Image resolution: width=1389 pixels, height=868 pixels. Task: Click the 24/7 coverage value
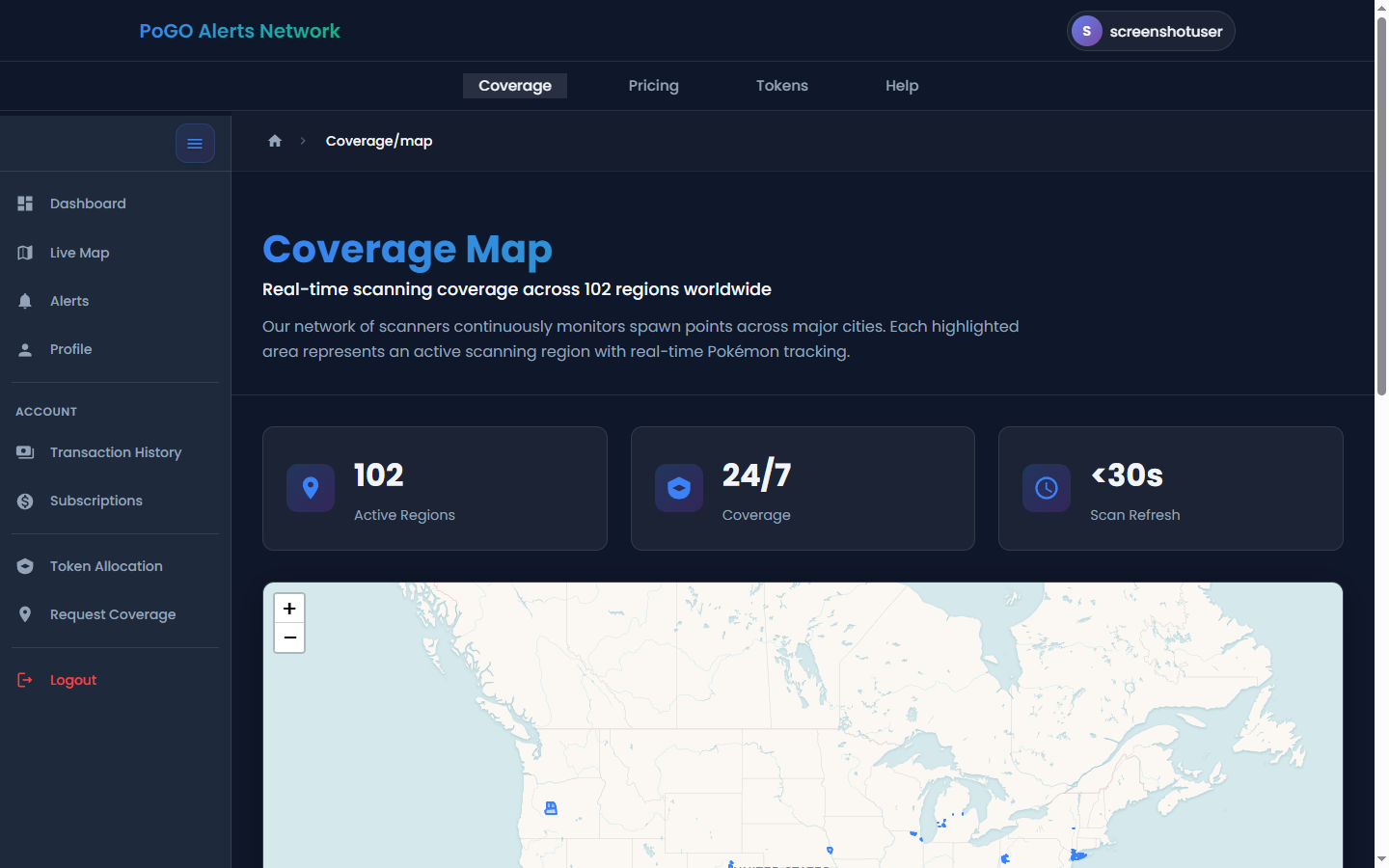click(757, 475)
